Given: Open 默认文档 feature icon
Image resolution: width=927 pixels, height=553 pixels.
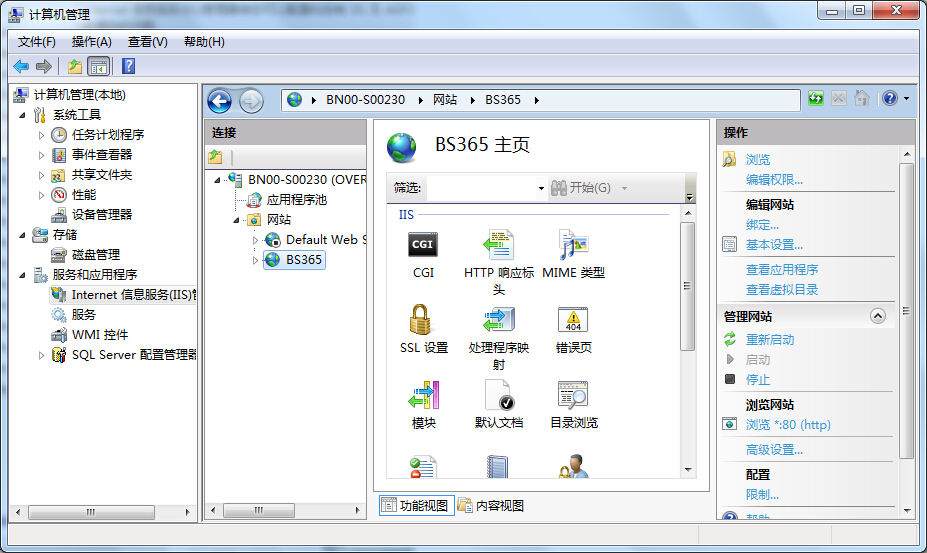Looking at the screenshot, I should pyautogui.click(x=498, y=395).
